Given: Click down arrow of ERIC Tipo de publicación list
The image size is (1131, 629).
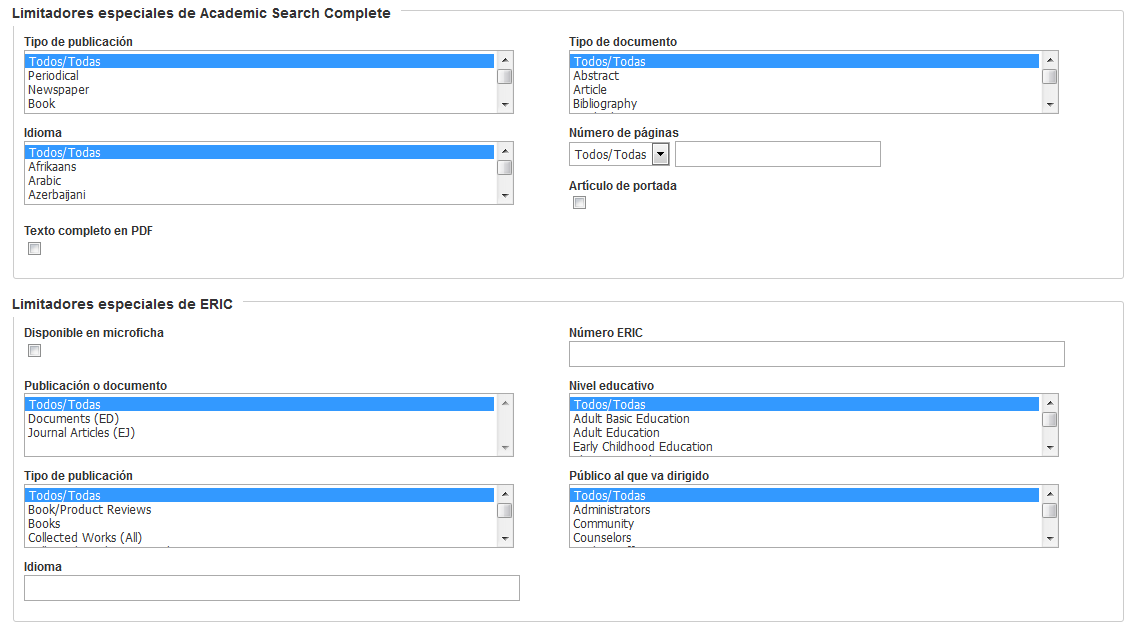Looking at the screenshot, I should 505,539.
